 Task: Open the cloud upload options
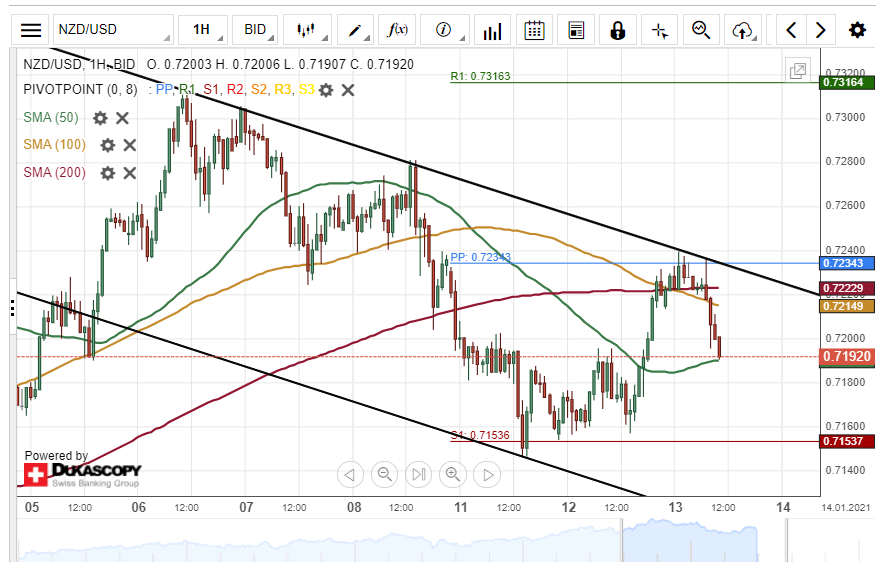click(742, 30)
